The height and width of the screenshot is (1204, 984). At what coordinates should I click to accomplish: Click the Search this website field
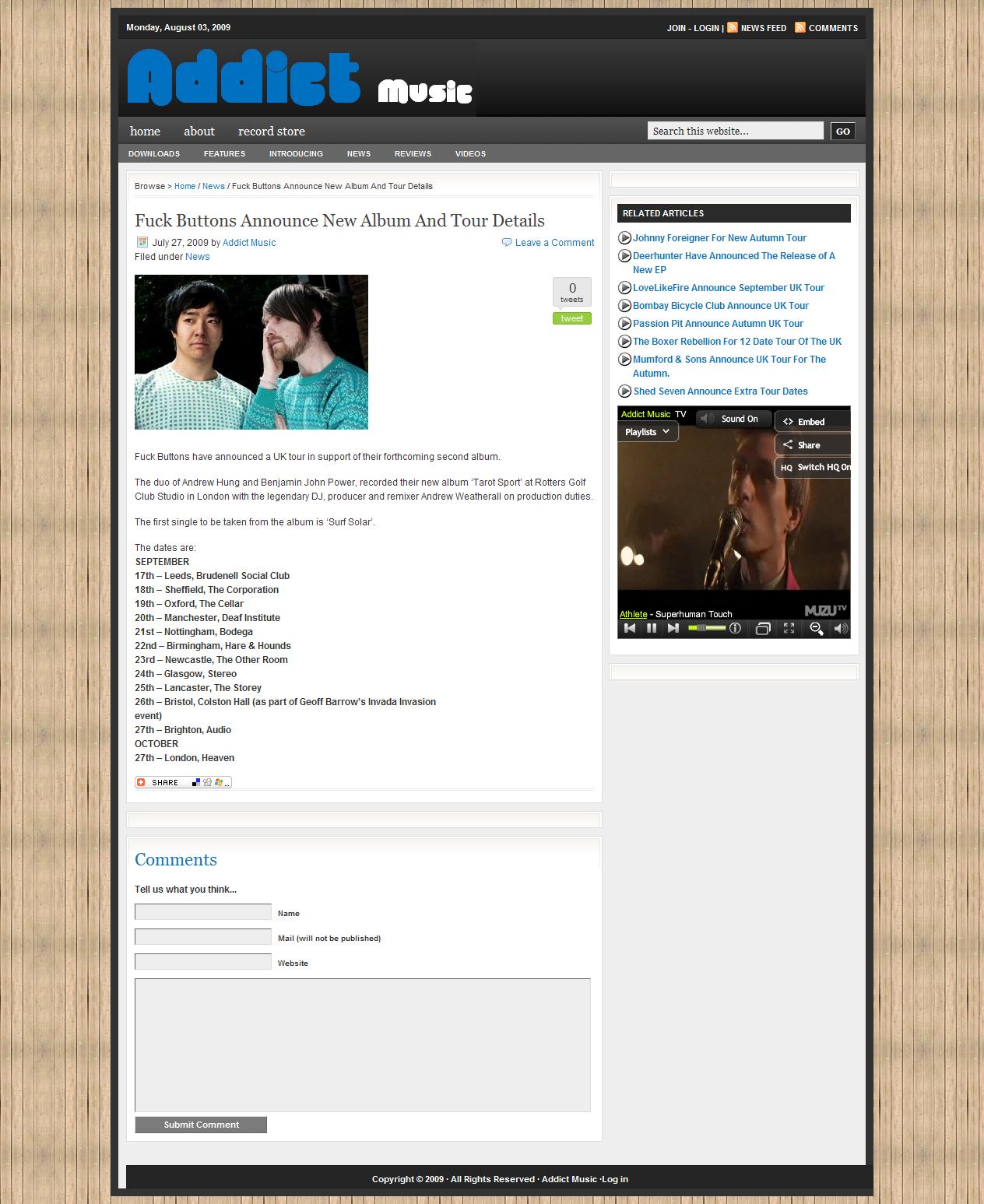point(735,131)
